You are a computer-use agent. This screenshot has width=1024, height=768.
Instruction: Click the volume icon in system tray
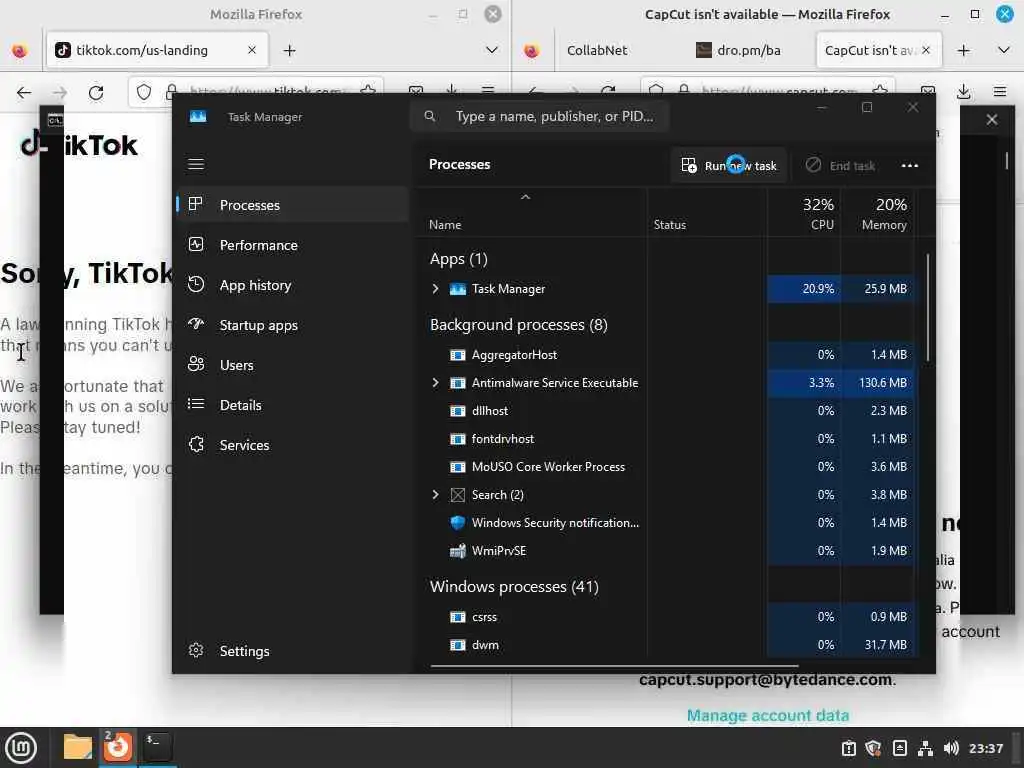[x=951, y=748]
